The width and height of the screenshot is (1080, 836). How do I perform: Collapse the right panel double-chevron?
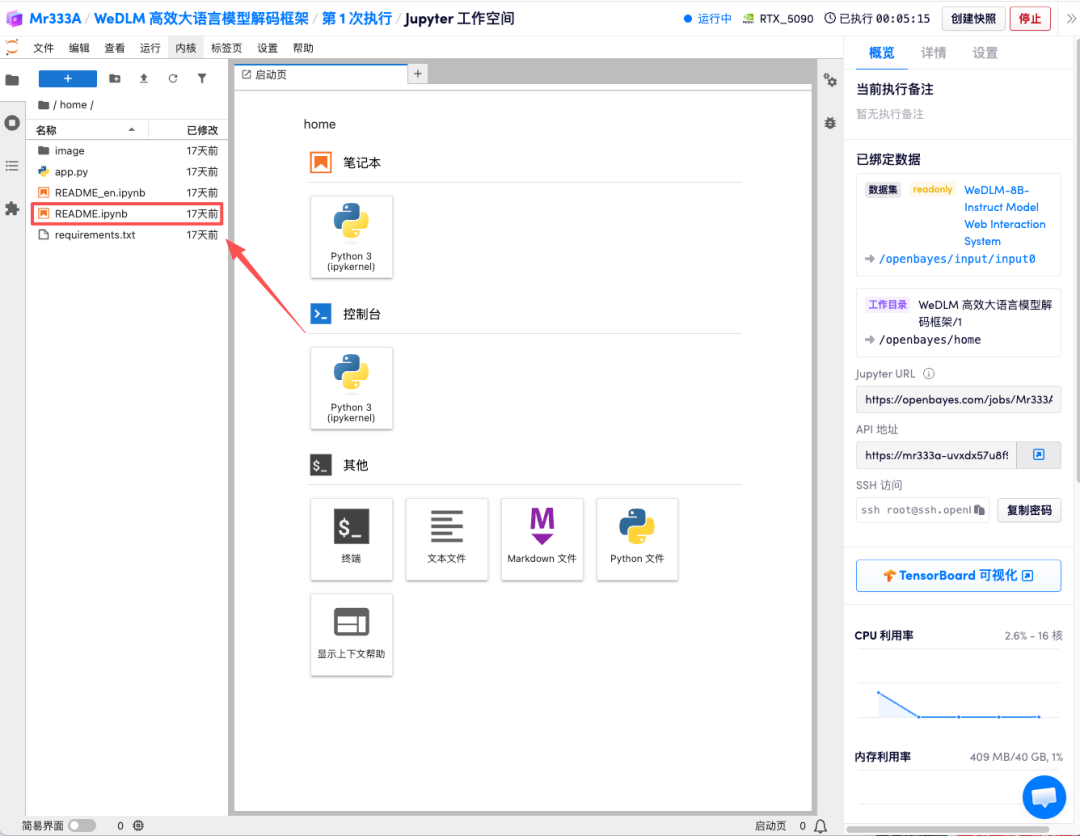pyautogui.click(x=1071, y=19)
